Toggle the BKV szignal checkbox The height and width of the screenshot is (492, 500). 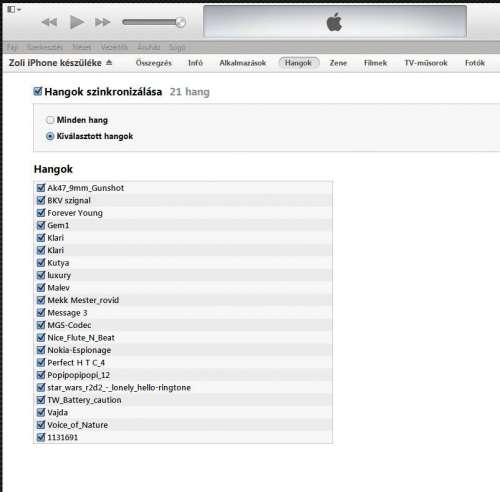point(41,200)
